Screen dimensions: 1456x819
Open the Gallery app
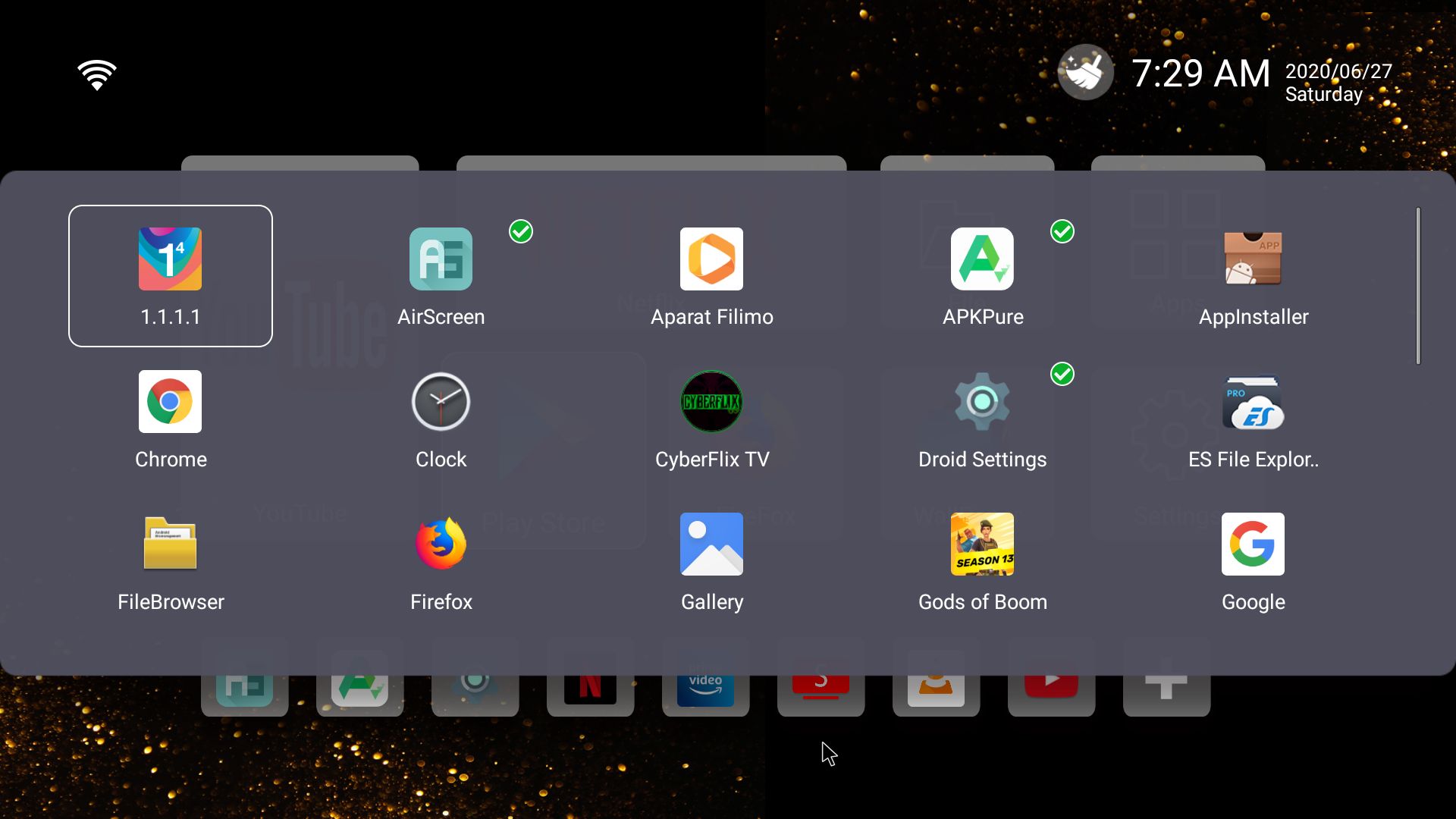(x=711, y=544)
